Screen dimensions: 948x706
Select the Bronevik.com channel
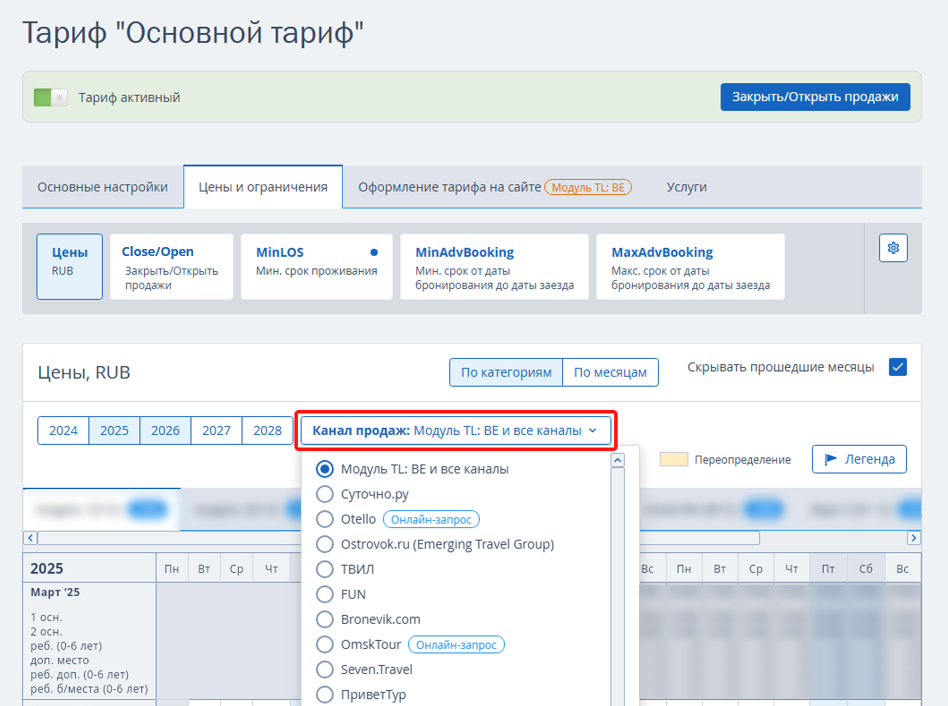coord(324,619)
